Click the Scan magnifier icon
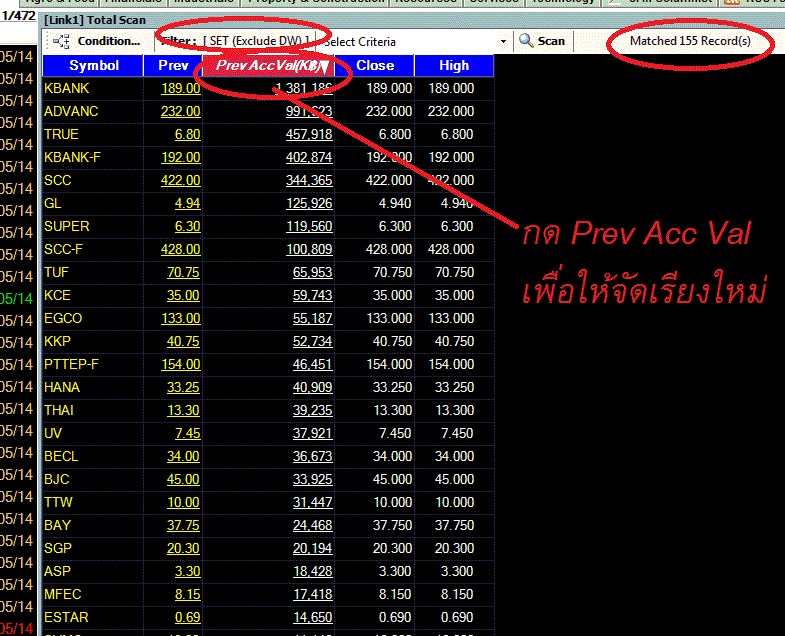Screen dimensions: 785x636 [526, 41]
